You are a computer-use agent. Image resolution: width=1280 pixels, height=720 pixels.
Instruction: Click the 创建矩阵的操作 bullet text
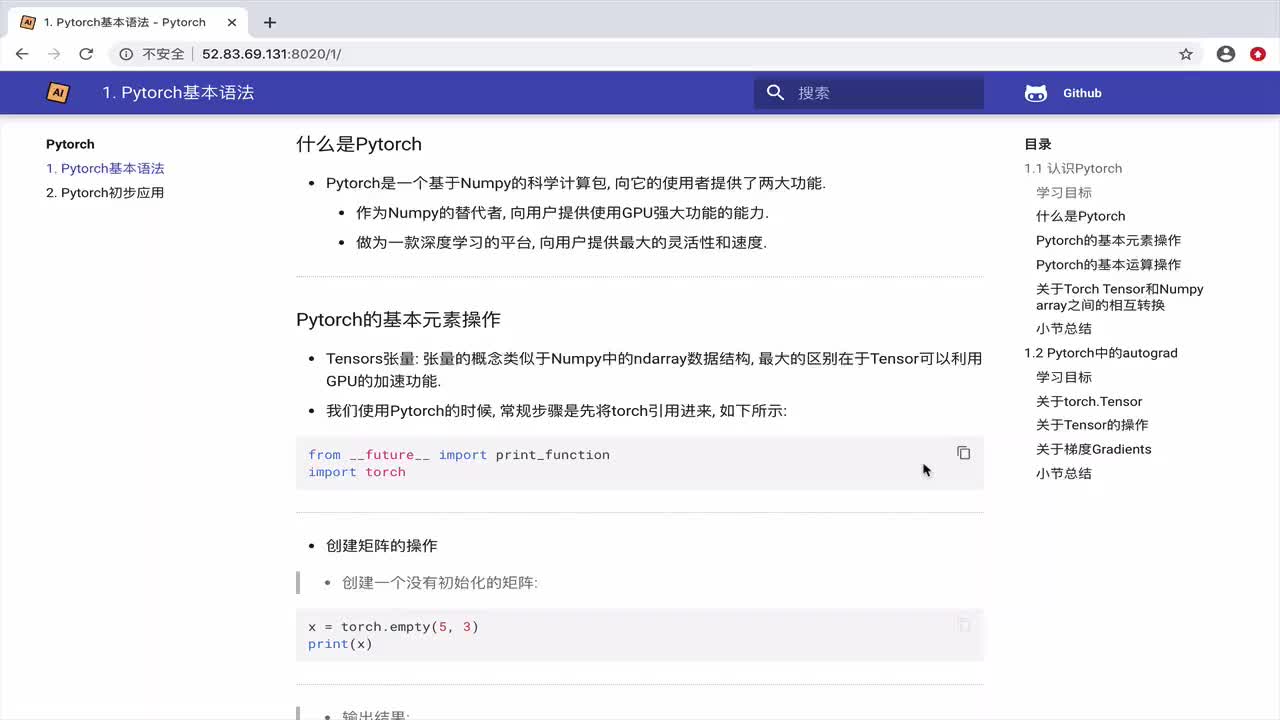click(x=381, y=546)
